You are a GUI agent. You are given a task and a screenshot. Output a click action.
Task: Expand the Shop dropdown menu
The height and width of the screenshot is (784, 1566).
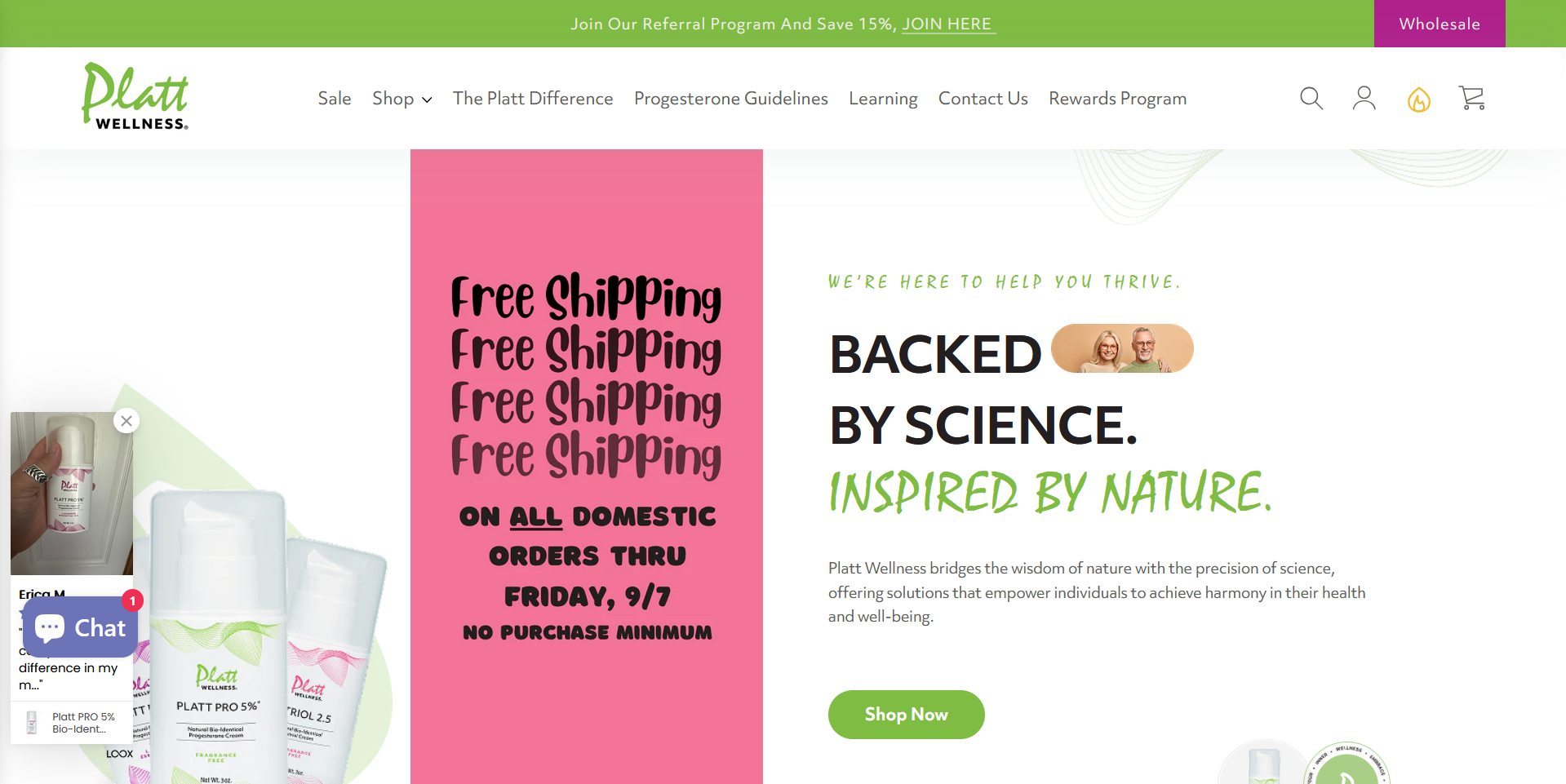coord(401,99)
